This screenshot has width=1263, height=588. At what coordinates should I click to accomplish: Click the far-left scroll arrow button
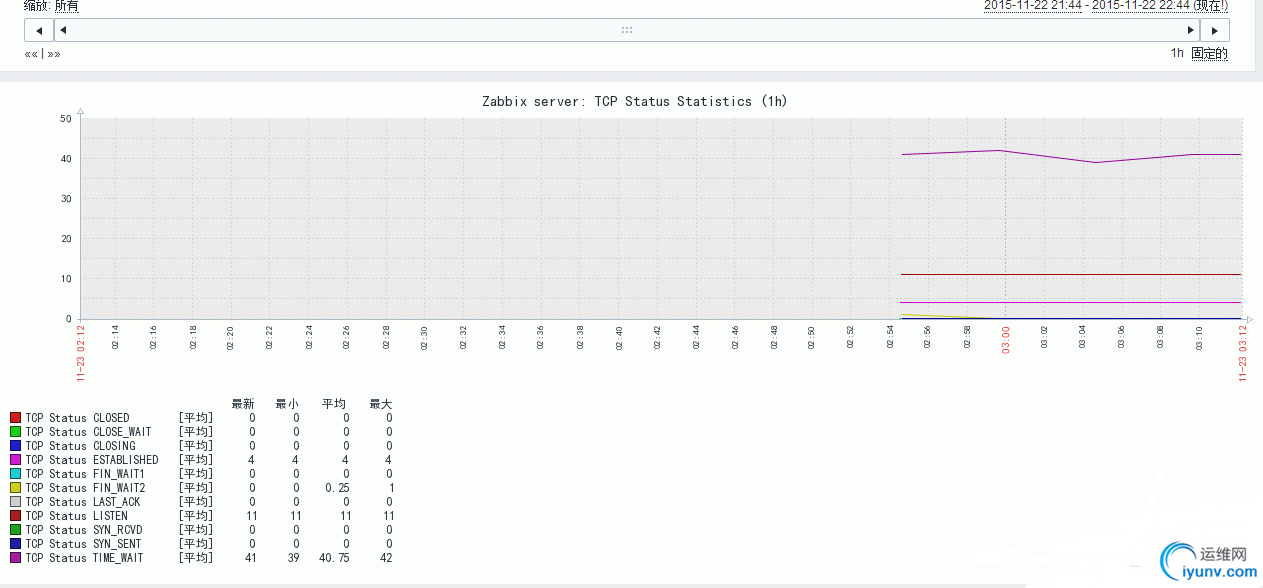click(38, 30)
